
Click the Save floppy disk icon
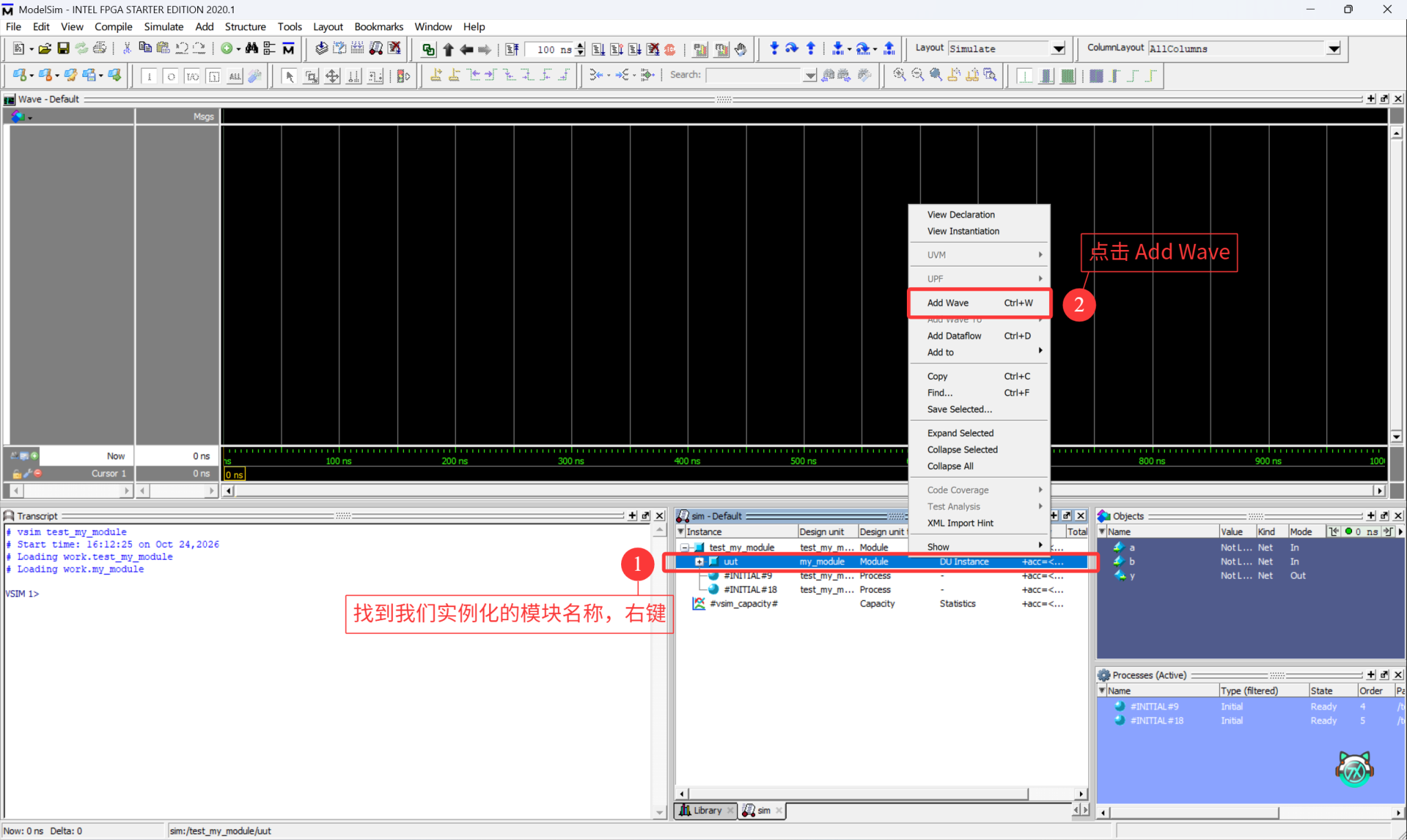63,49
